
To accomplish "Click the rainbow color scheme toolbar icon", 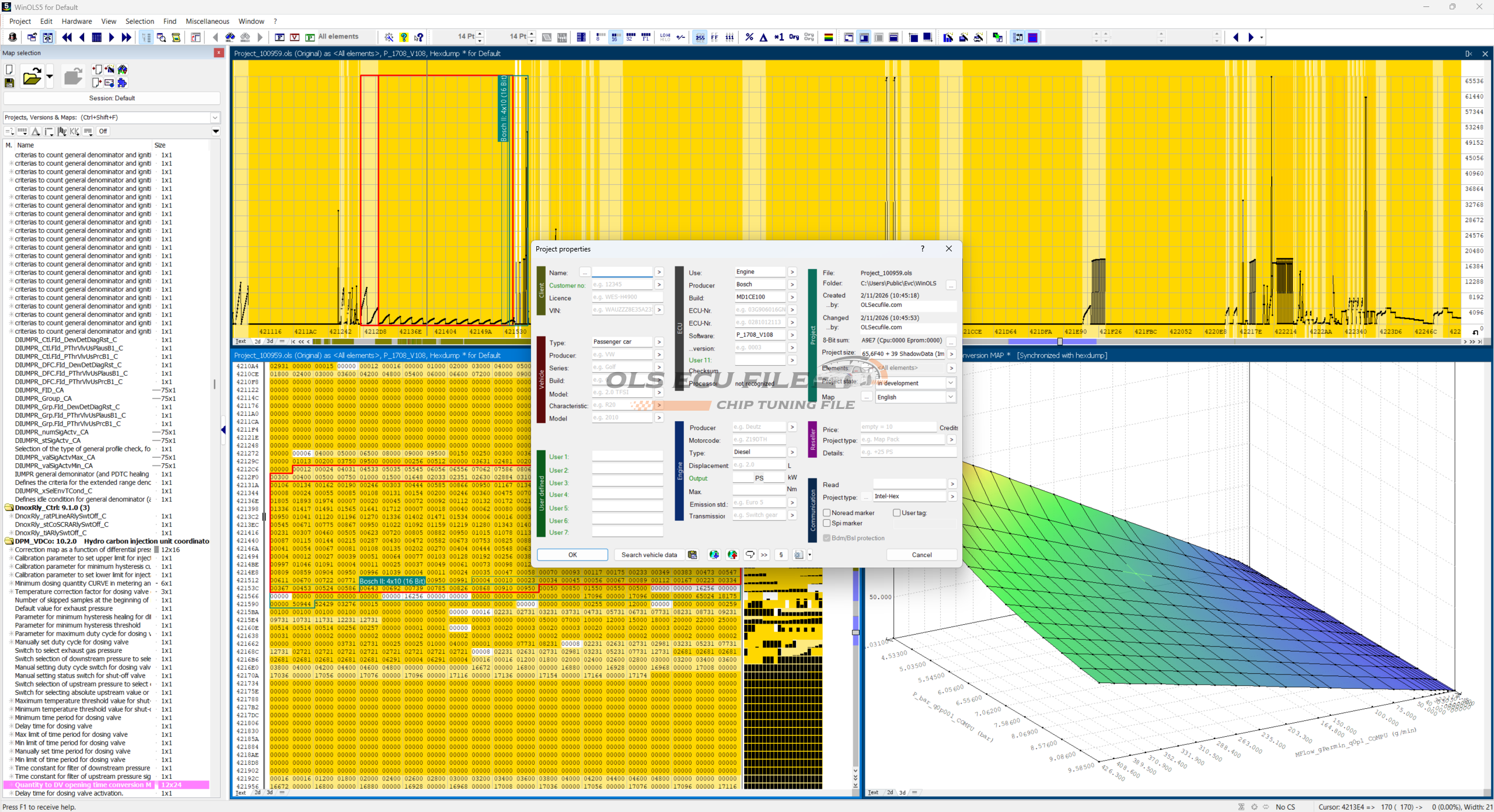I will click(x=828, y=37).
